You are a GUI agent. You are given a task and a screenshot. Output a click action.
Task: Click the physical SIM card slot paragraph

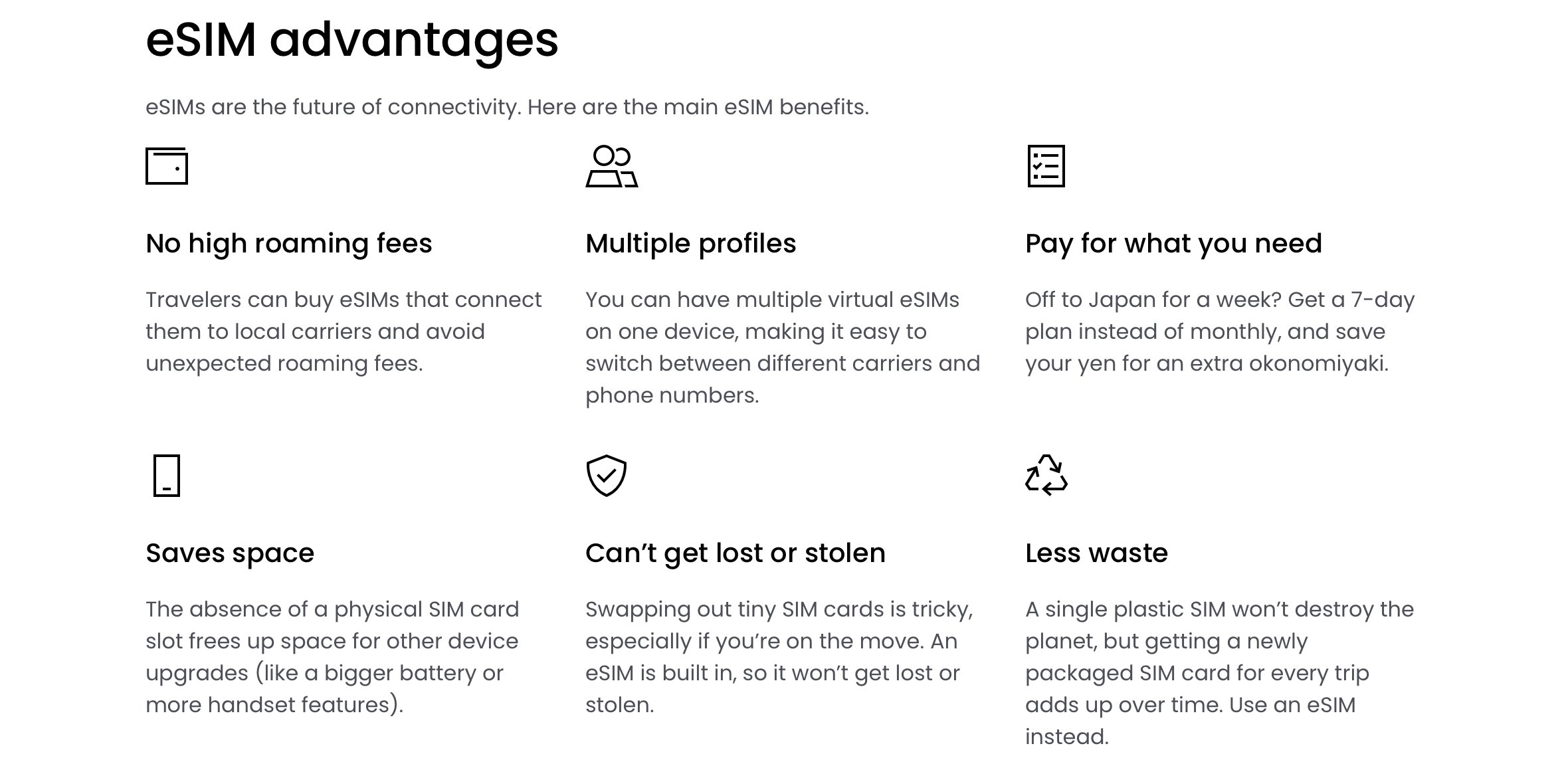pos(332,657)
